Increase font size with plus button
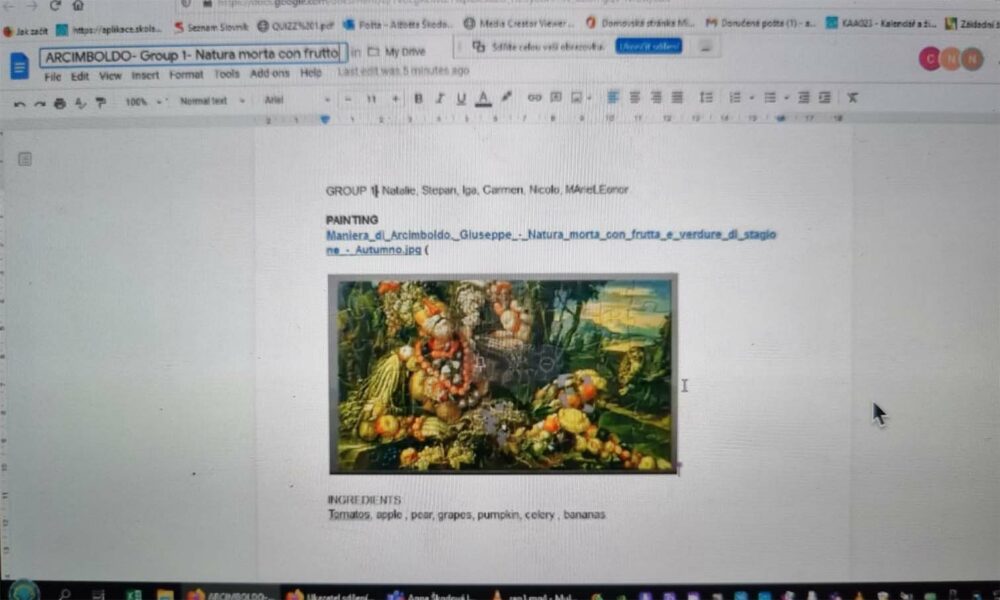 (395, 99)
